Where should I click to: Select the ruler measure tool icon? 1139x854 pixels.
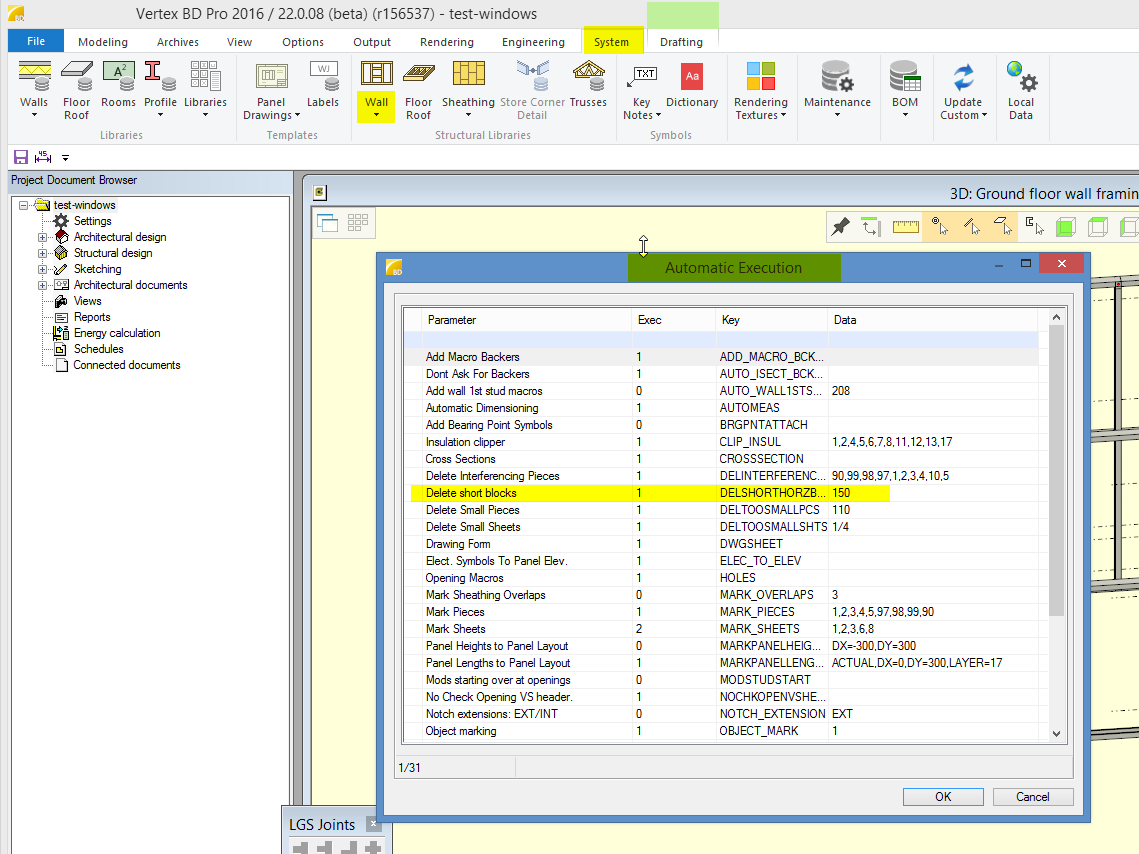click(906, 227)
